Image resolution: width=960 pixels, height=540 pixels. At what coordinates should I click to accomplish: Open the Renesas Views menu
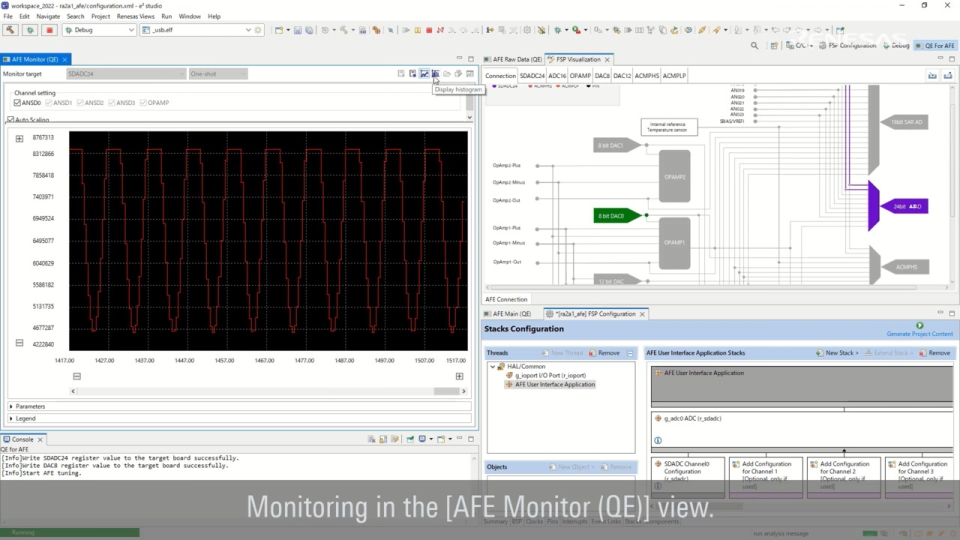click(x=135, y=17)
